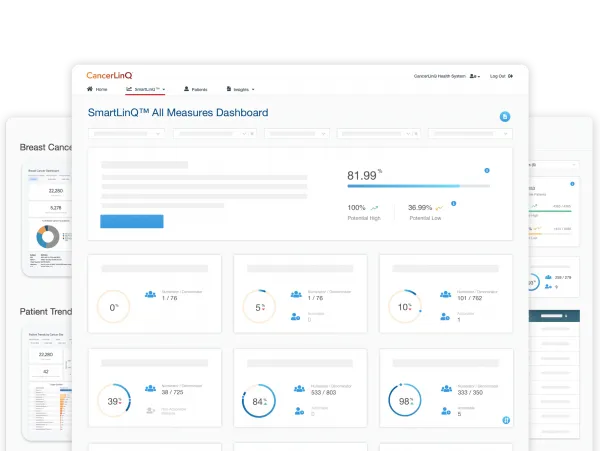Image resolution: width=600 pixels, height=451 pixels.
Task: Click the donut chart in Breast Cancer thumbnail
Action: (x=48, y=236)
